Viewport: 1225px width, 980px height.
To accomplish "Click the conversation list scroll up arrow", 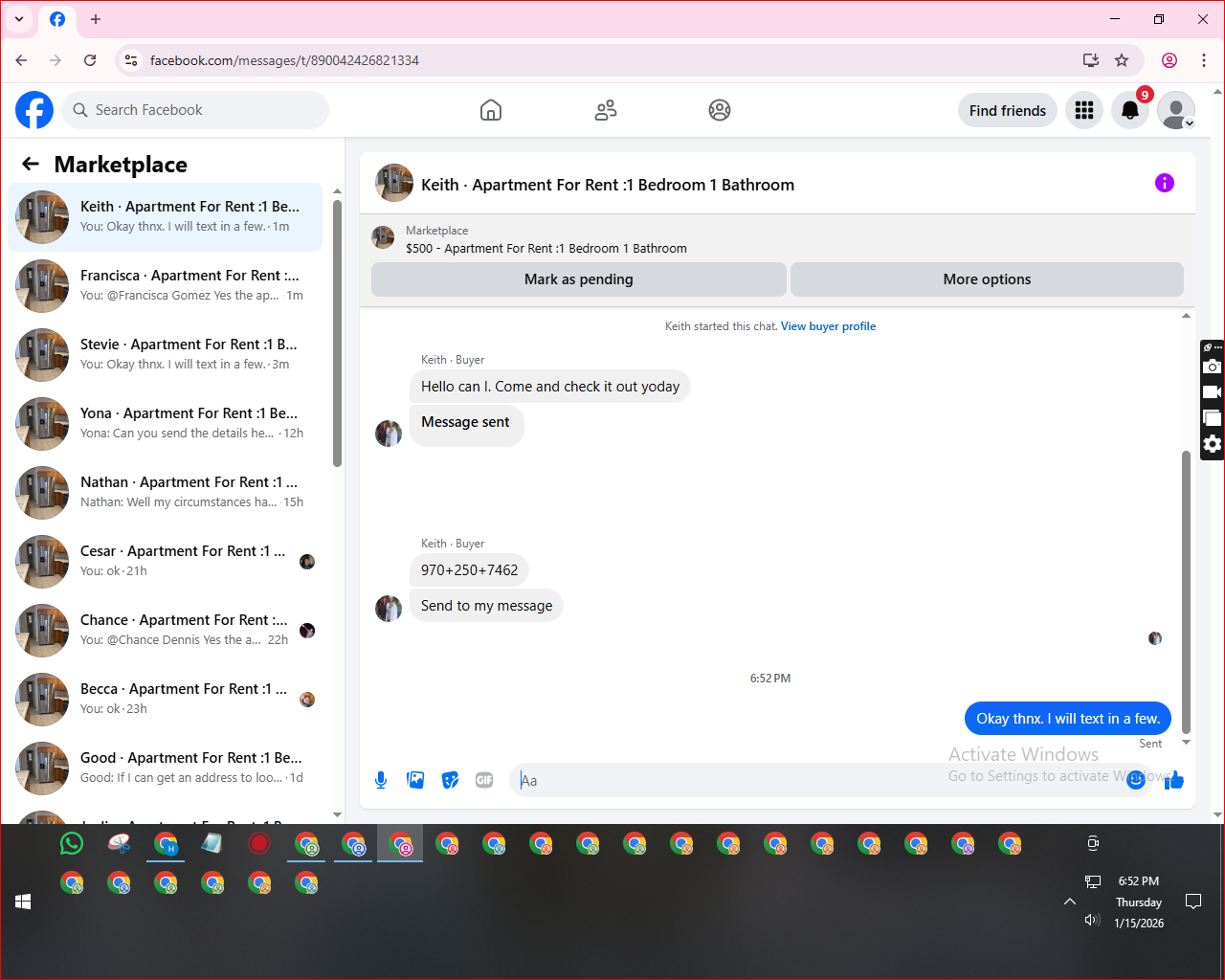I will click(x=337, y=191).
